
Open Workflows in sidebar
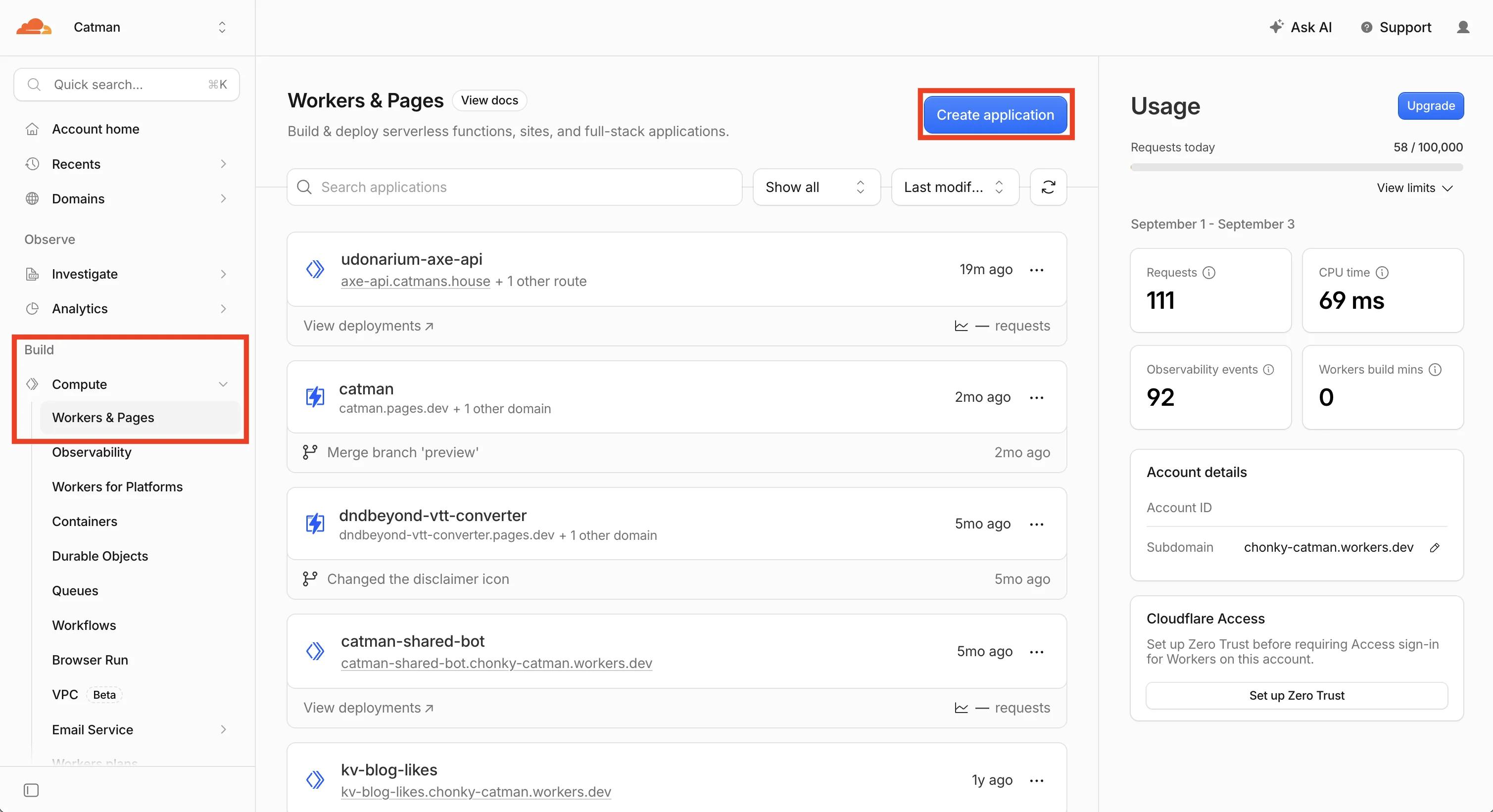84,625
